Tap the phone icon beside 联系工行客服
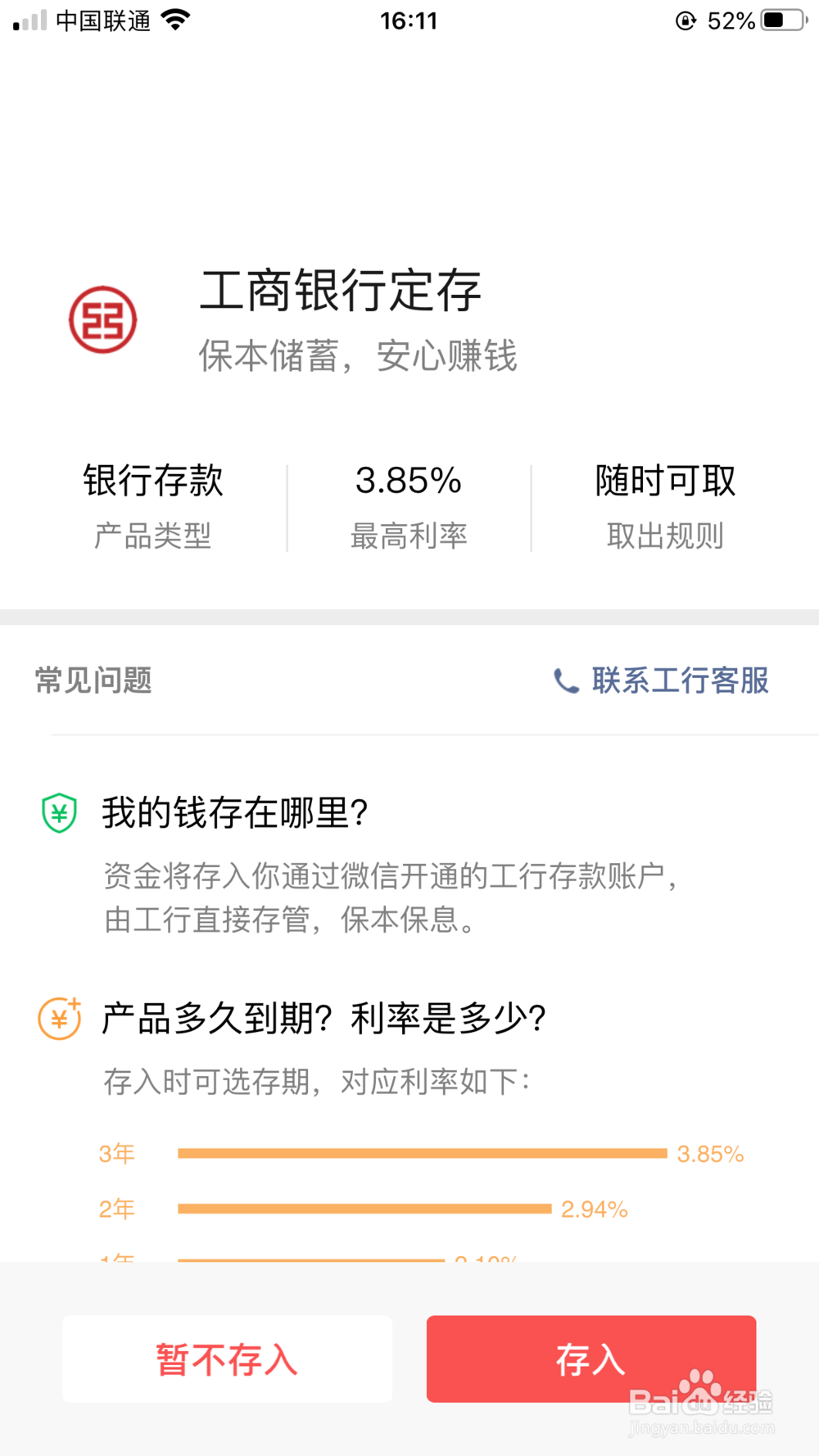This screenshot has width=819, height=1456. pos(566,681)
